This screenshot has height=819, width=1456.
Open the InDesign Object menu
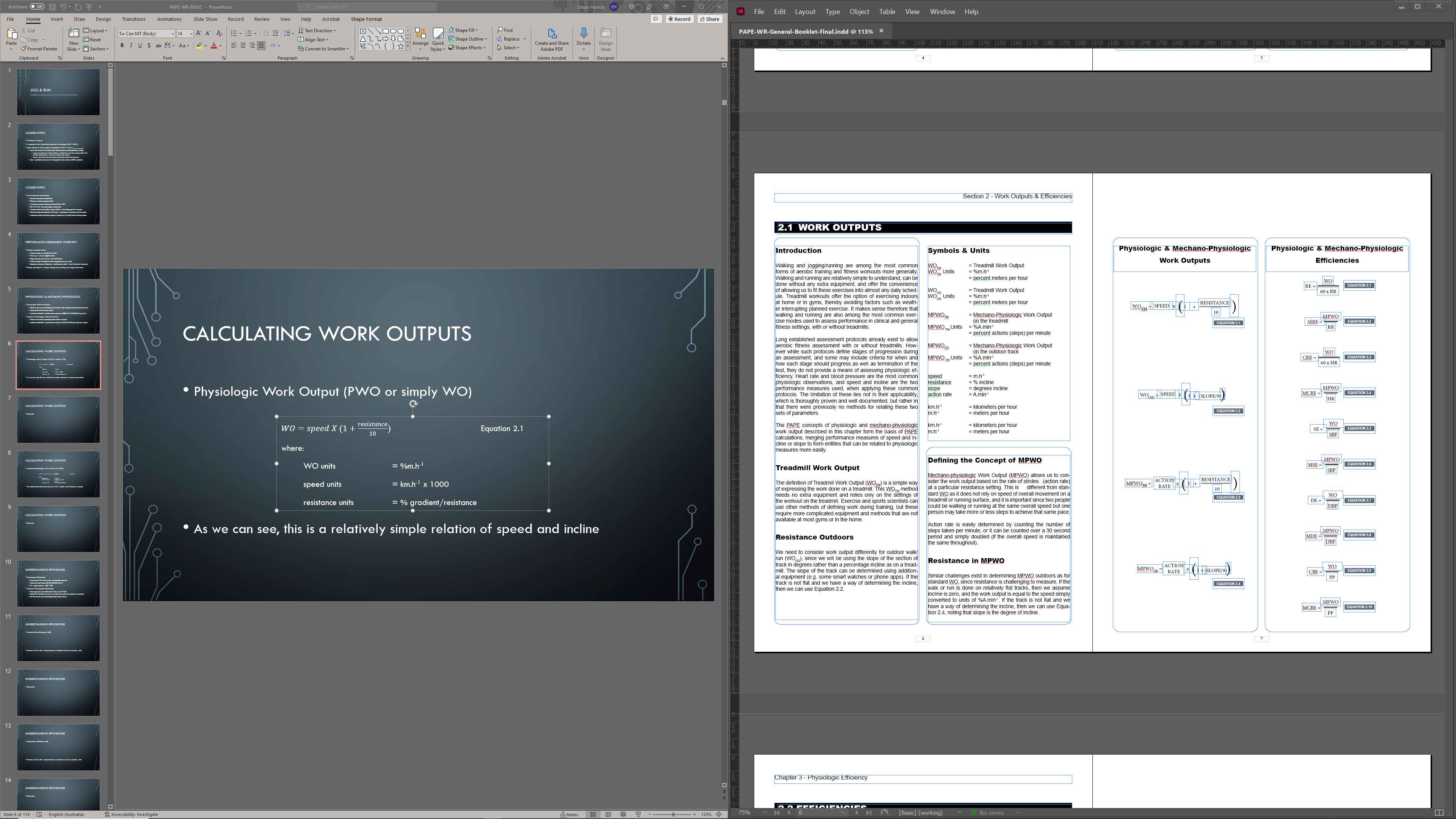pyautogui.click(x=858, y=11)
